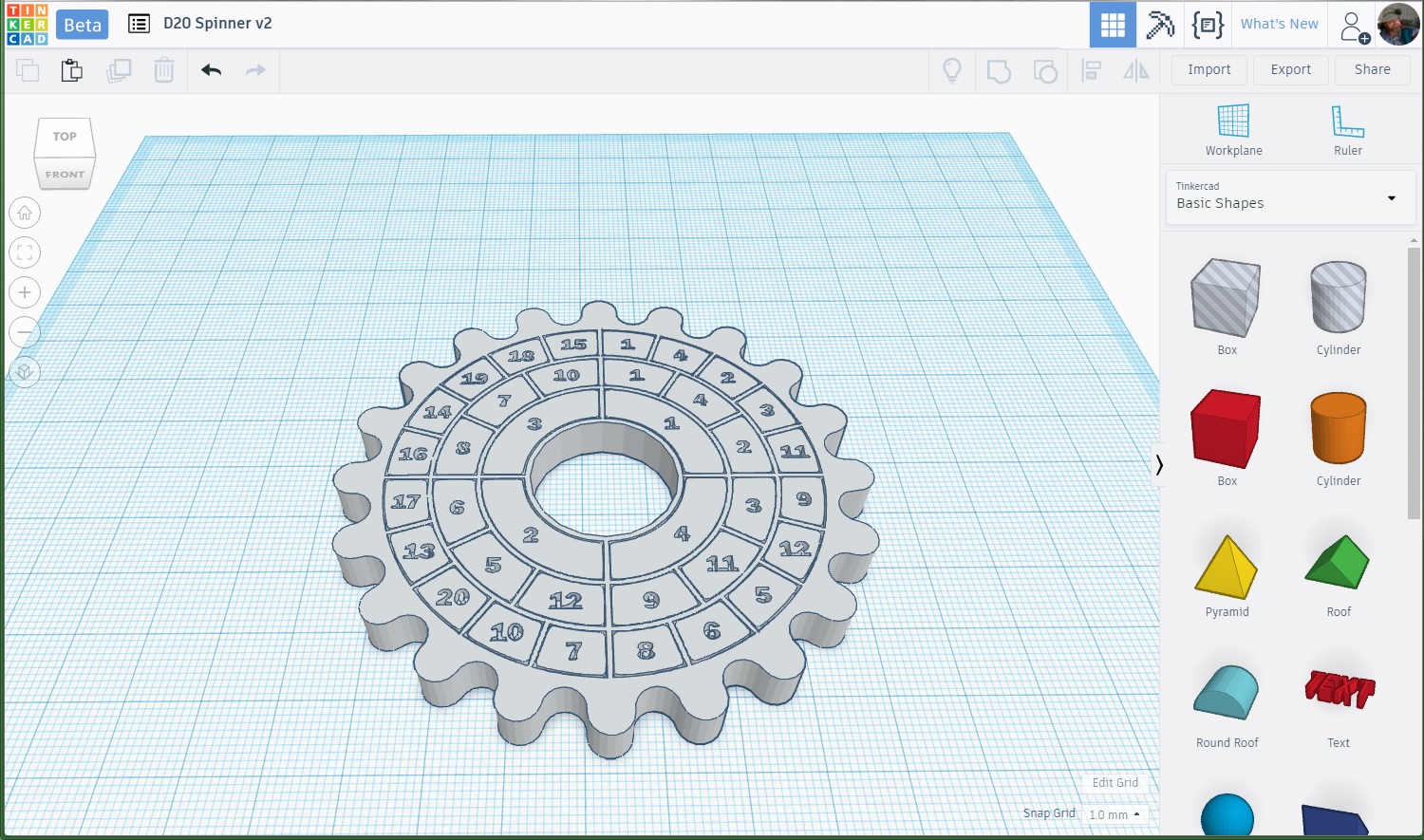This screenshot has height=840, width=1424.
Task: Open the Bricks mode icon
Action: coord(1208,25)
